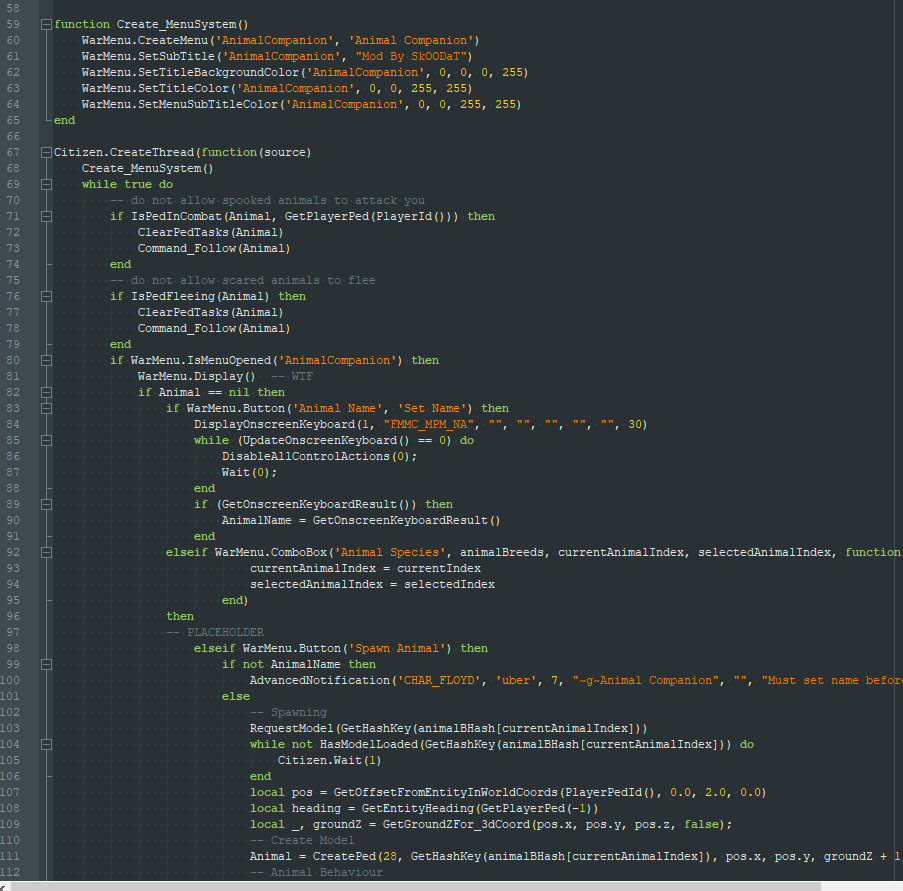903x891 pixels.
Task: Click the '-- Animal Behaviour' comment
Action: click(x=316, y=873)
